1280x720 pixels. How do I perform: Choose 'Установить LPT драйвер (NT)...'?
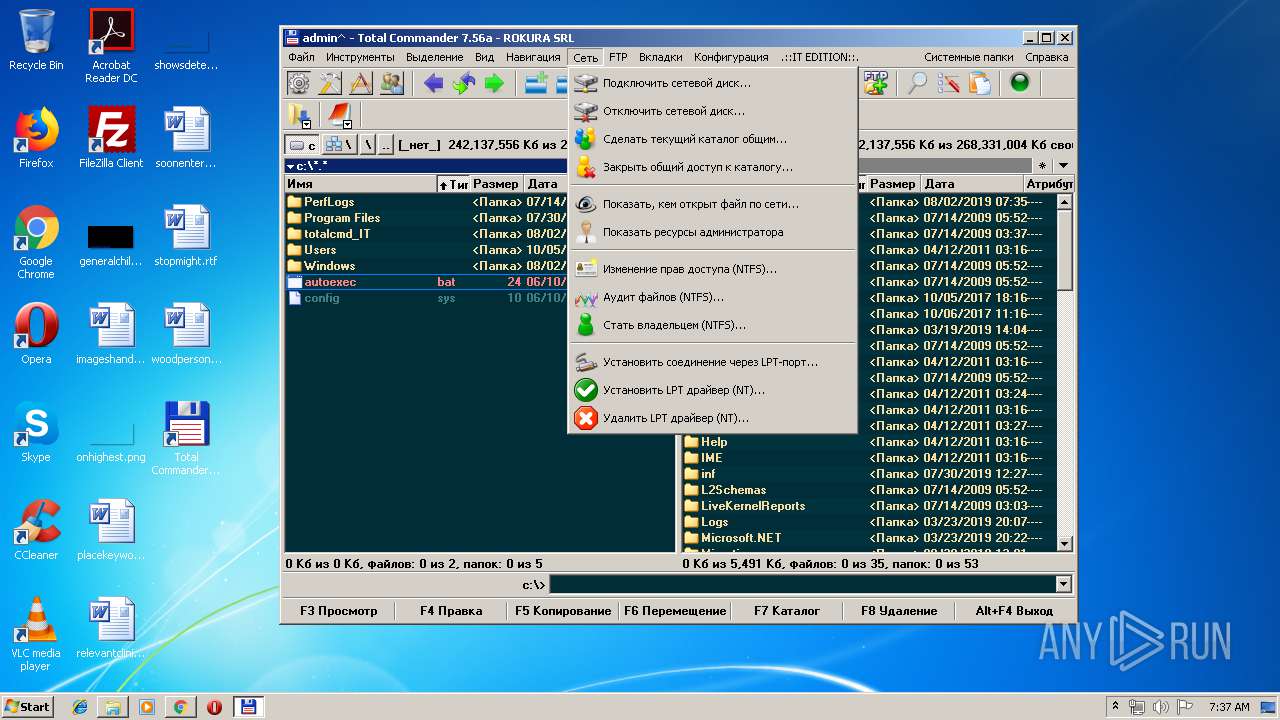click(x=713, y=390)
